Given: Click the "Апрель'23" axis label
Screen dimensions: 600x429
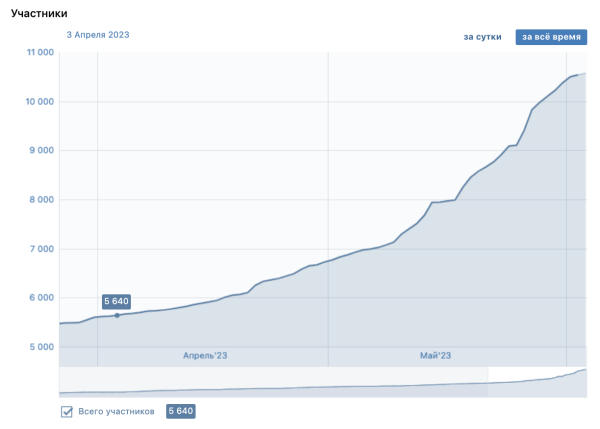Looking at the screenshot, I should 204,355.
